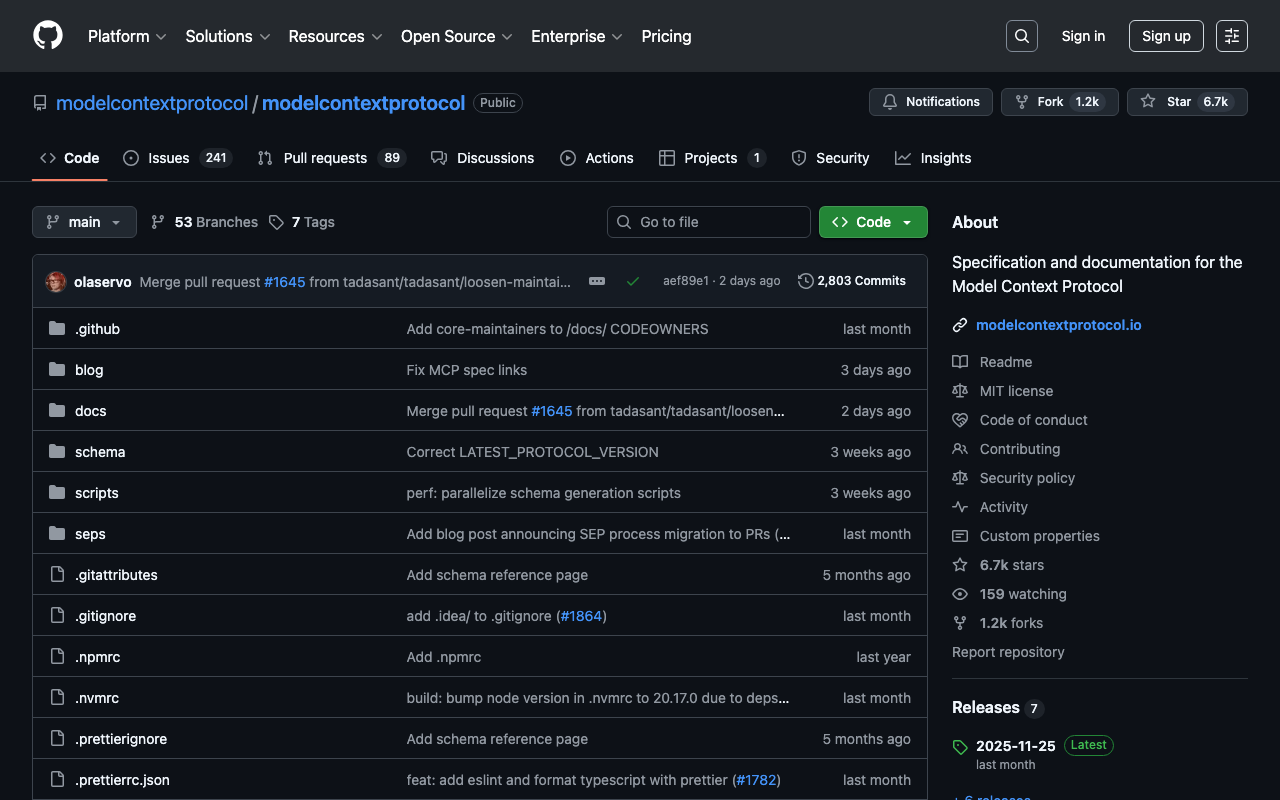Open search with the magnifier icon
Image resolution: width=1280 pixels, height=800 pixels.
click(1021, 36)
